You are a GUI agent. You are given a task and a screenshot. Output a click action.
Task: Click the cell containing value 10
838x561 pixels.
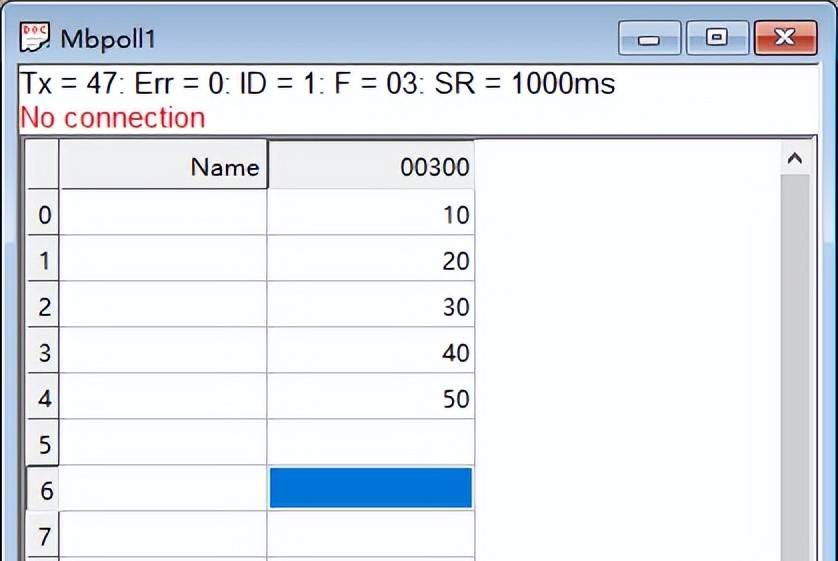point(371,215)
